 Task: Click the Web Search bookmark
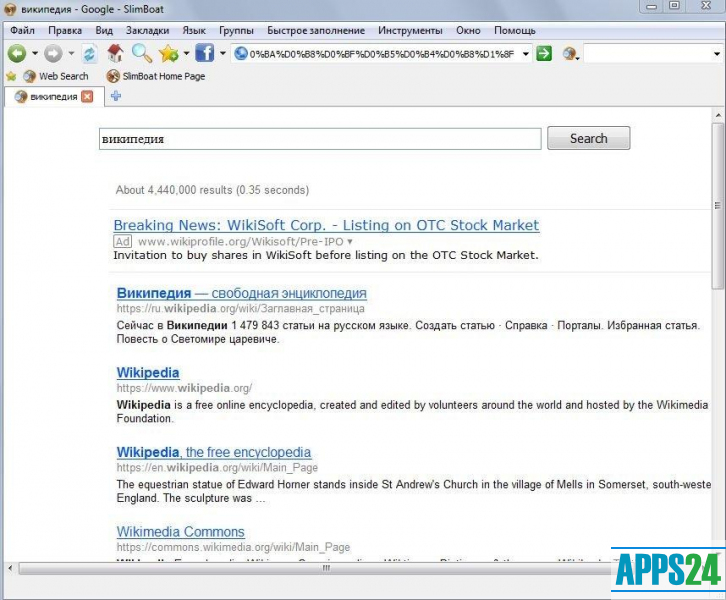56,76
